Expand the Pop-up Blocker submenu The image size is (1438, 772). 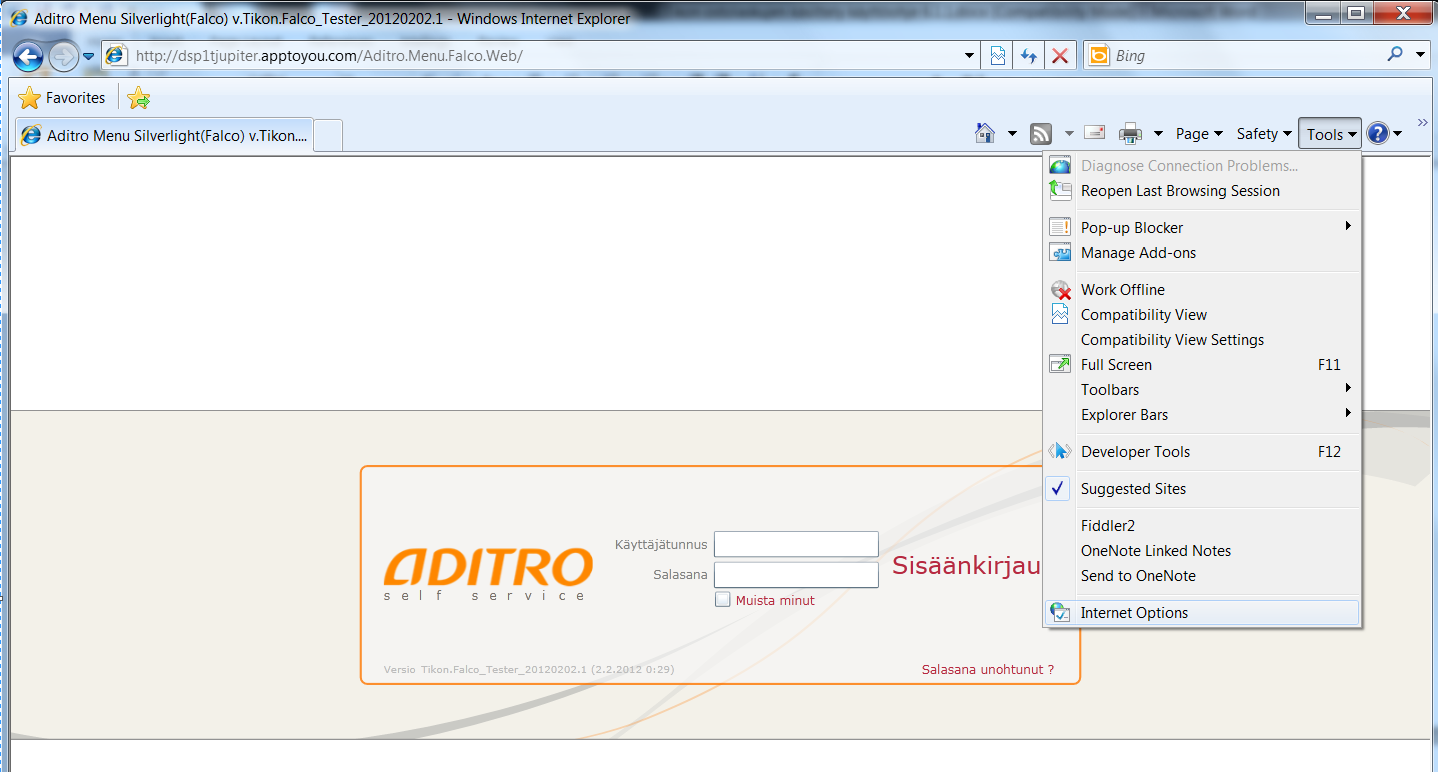pyautogui.click(x=1202, y=228)
